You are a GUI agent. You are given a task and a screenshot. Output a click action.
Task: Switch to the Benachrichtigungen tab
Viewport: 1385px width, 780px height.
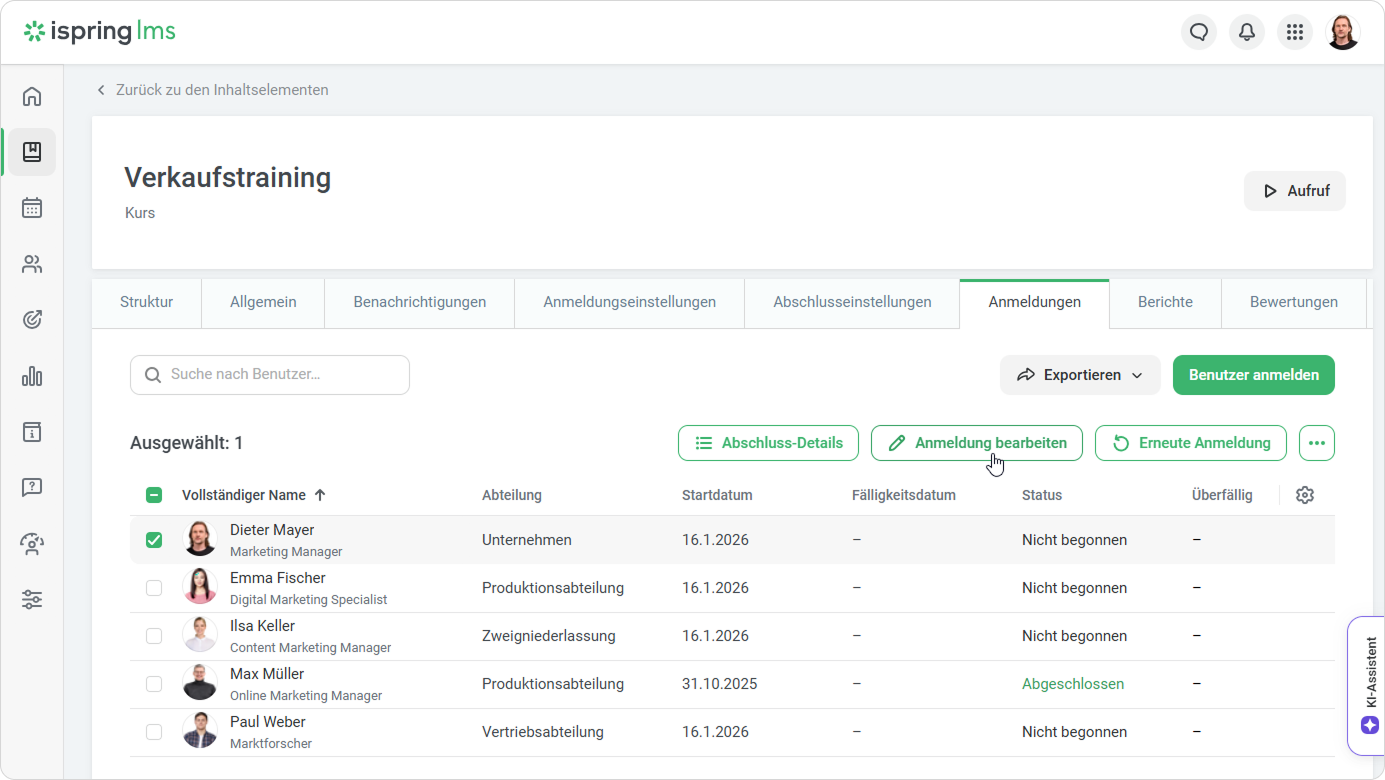[419, 302]
